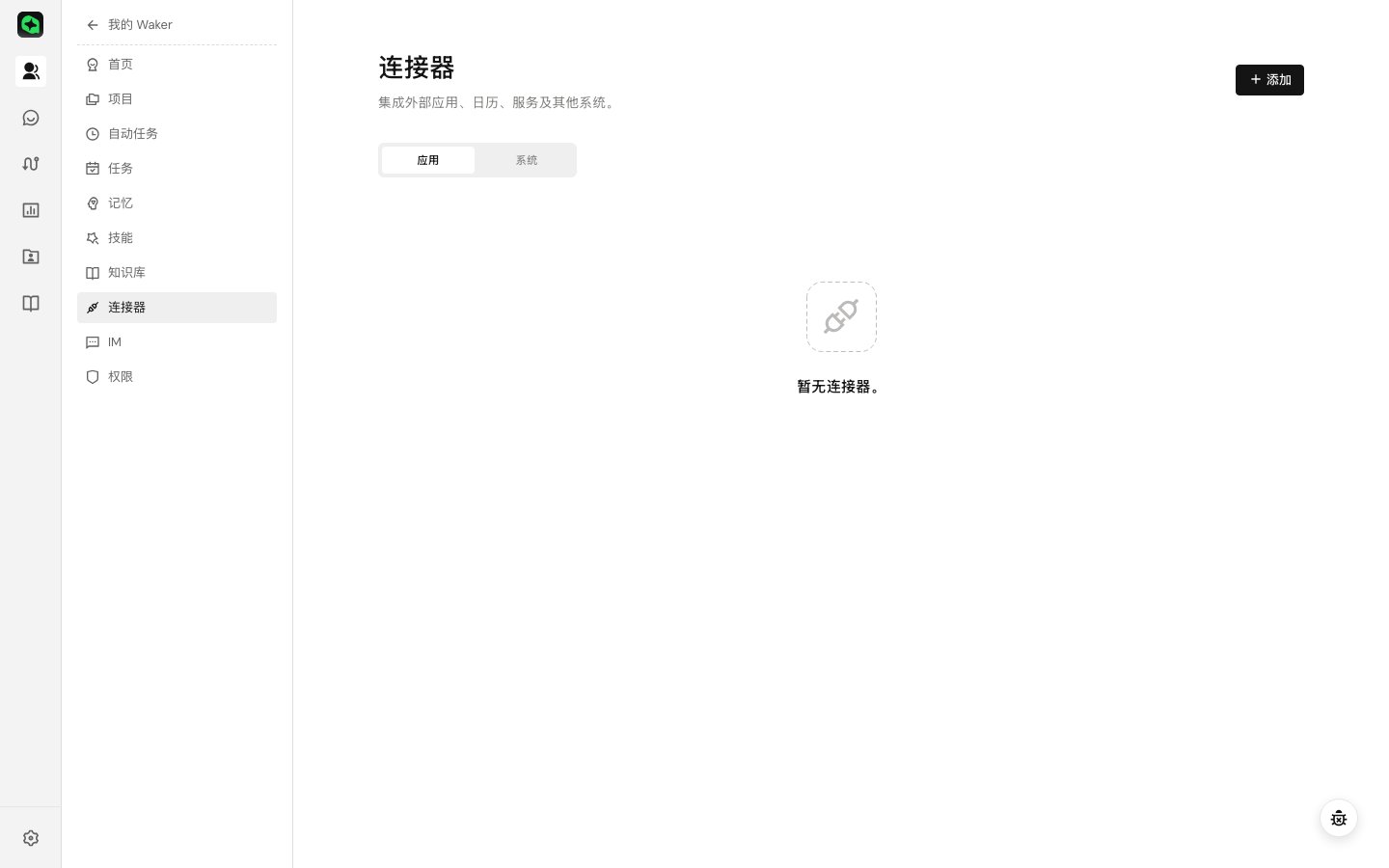Open 项目 in the sidebar
This screenshot has height=868, width=1389.
tap(177, 99)
